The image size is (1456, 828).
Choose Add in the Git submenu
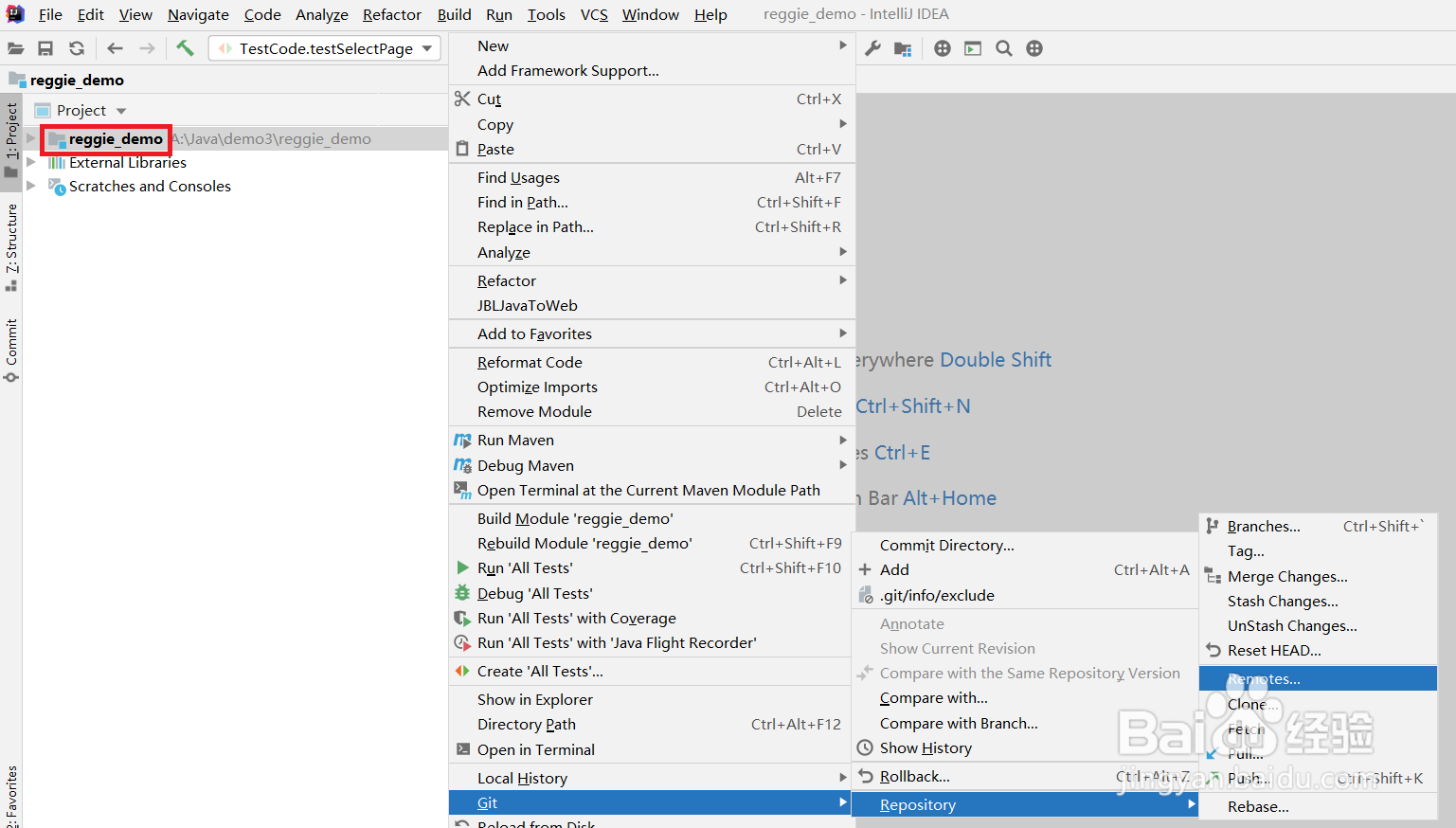click(1025, 569)
